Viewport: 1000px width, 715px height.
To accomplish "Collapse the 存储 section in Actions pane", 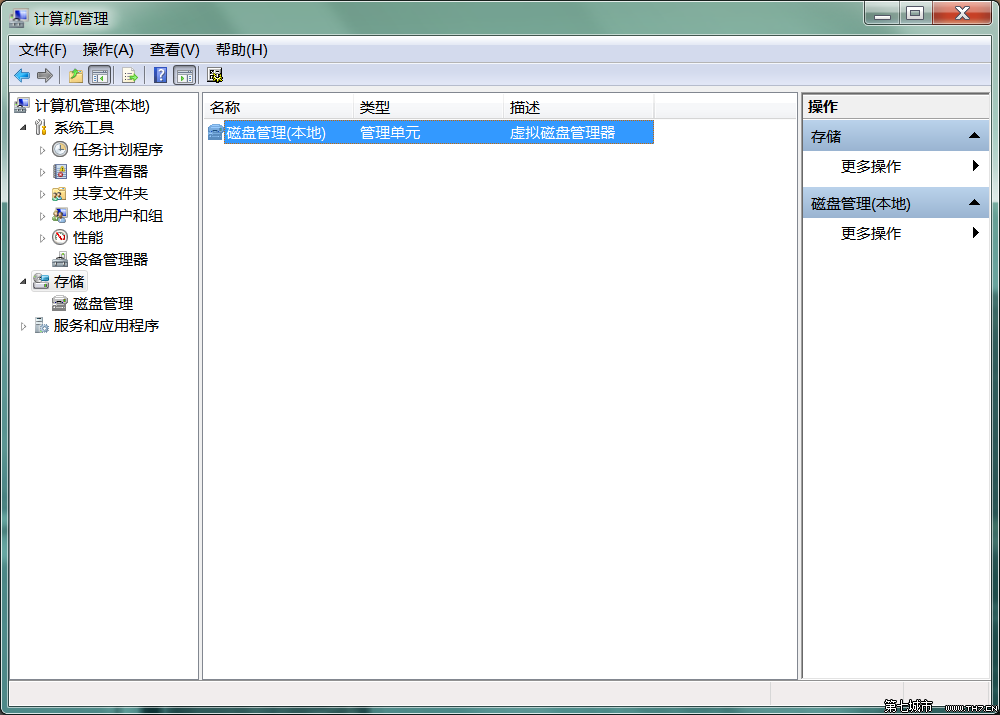I will (x=974, y=135).
